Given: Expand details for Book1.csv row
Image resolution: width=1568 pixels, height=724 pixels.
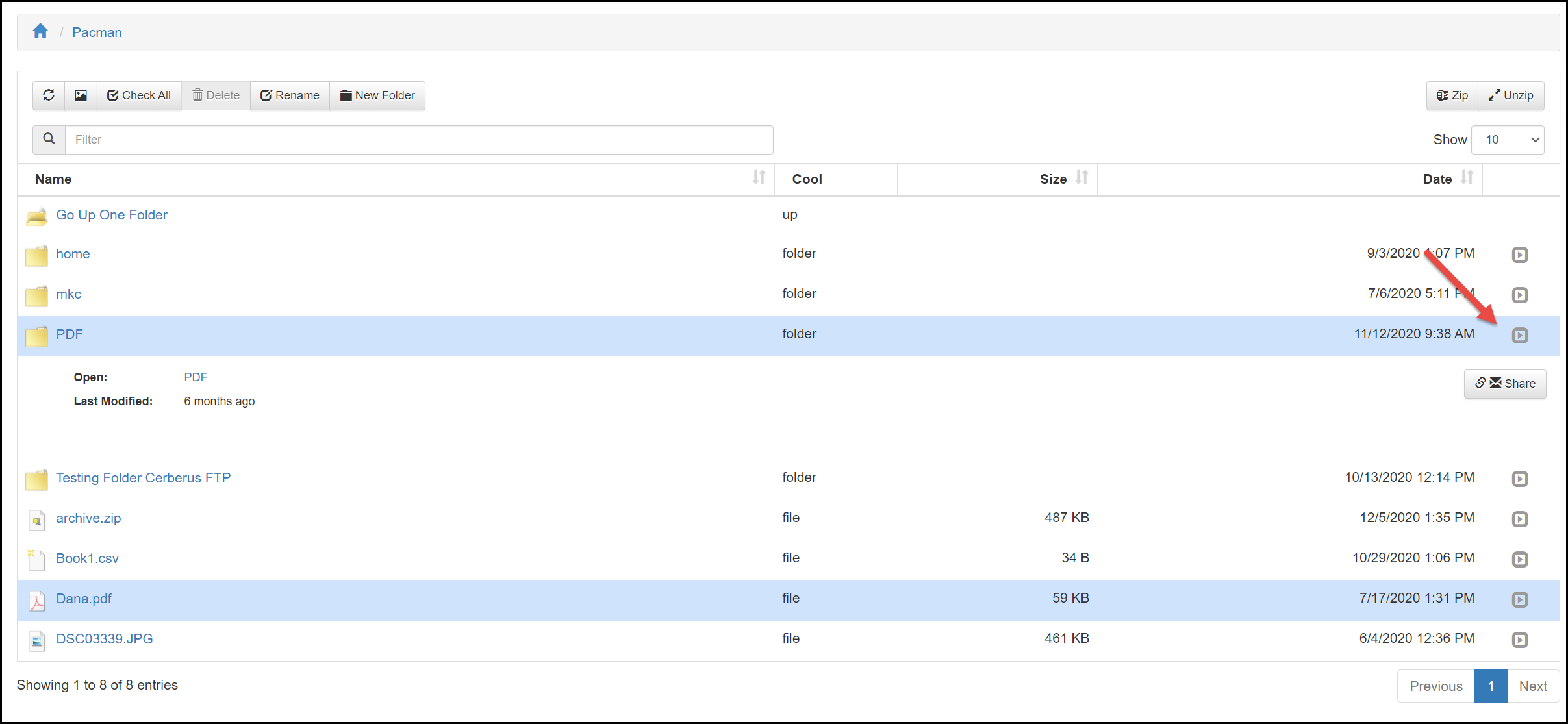Looking at the screenshot, I should pyautogui.click(x=1520, y=559).
